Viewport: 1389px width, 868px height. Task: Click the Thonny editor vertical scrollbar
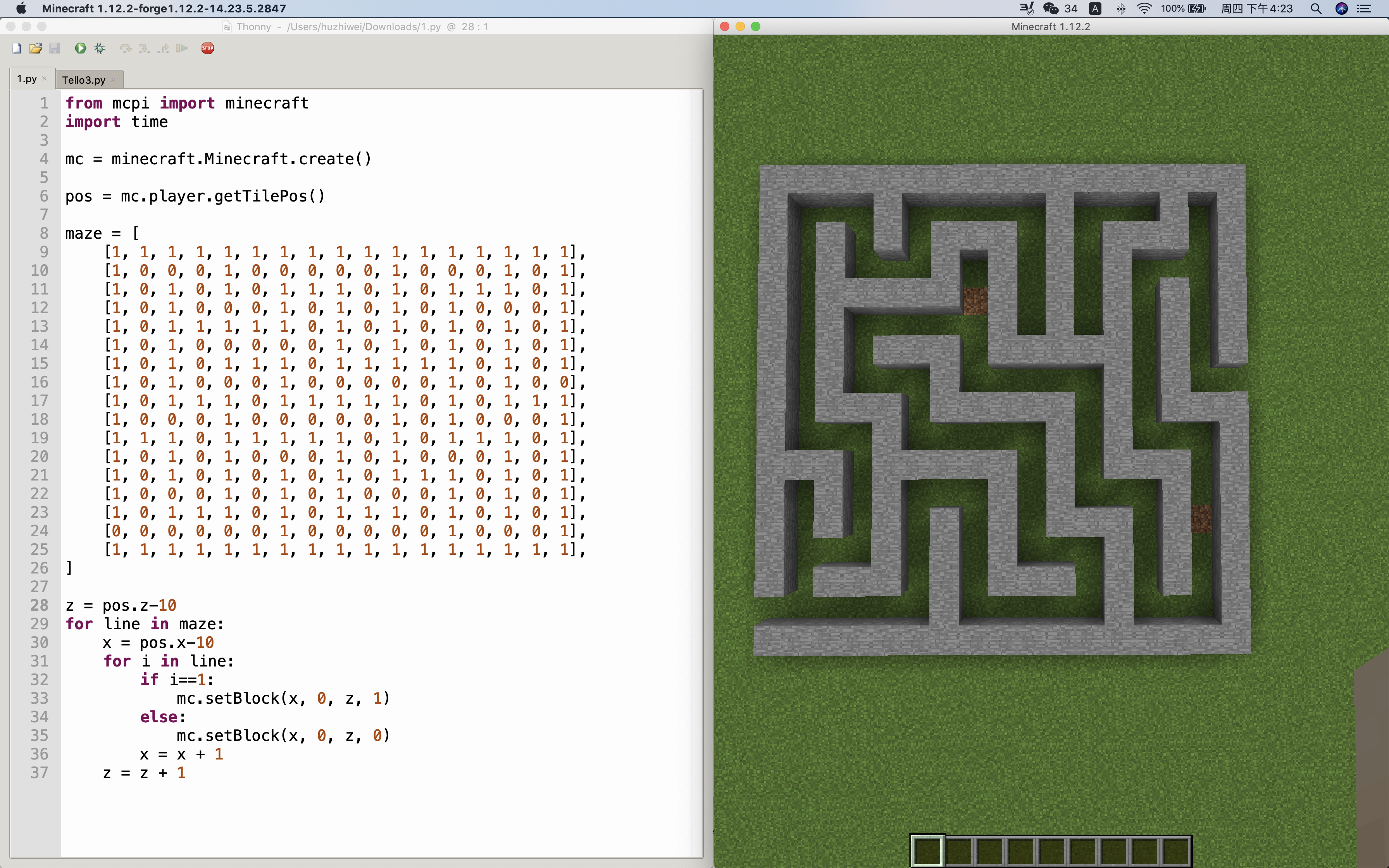click(697, 473)
